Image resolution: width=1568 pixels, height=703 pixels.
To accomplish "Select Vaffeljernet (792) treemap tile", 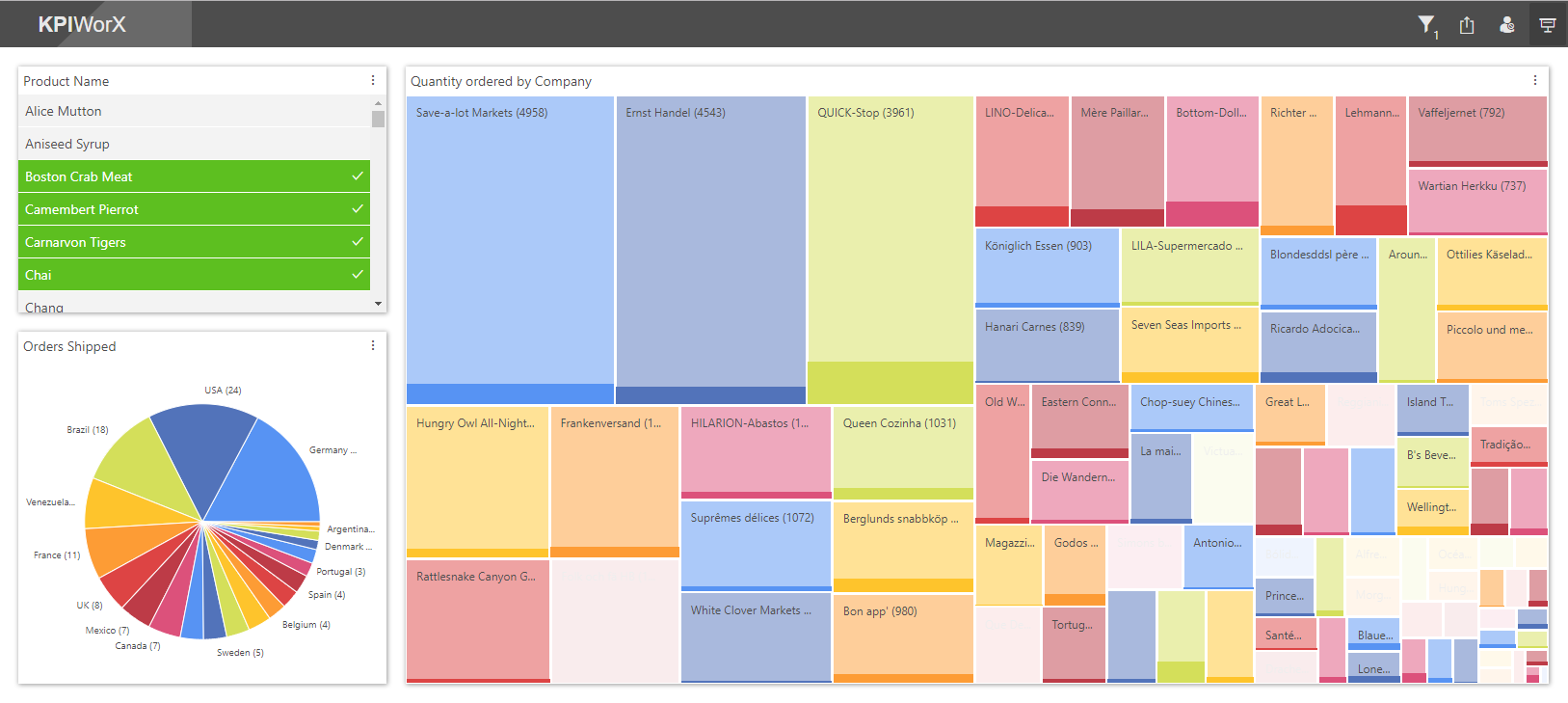I will coord(1477,131).
